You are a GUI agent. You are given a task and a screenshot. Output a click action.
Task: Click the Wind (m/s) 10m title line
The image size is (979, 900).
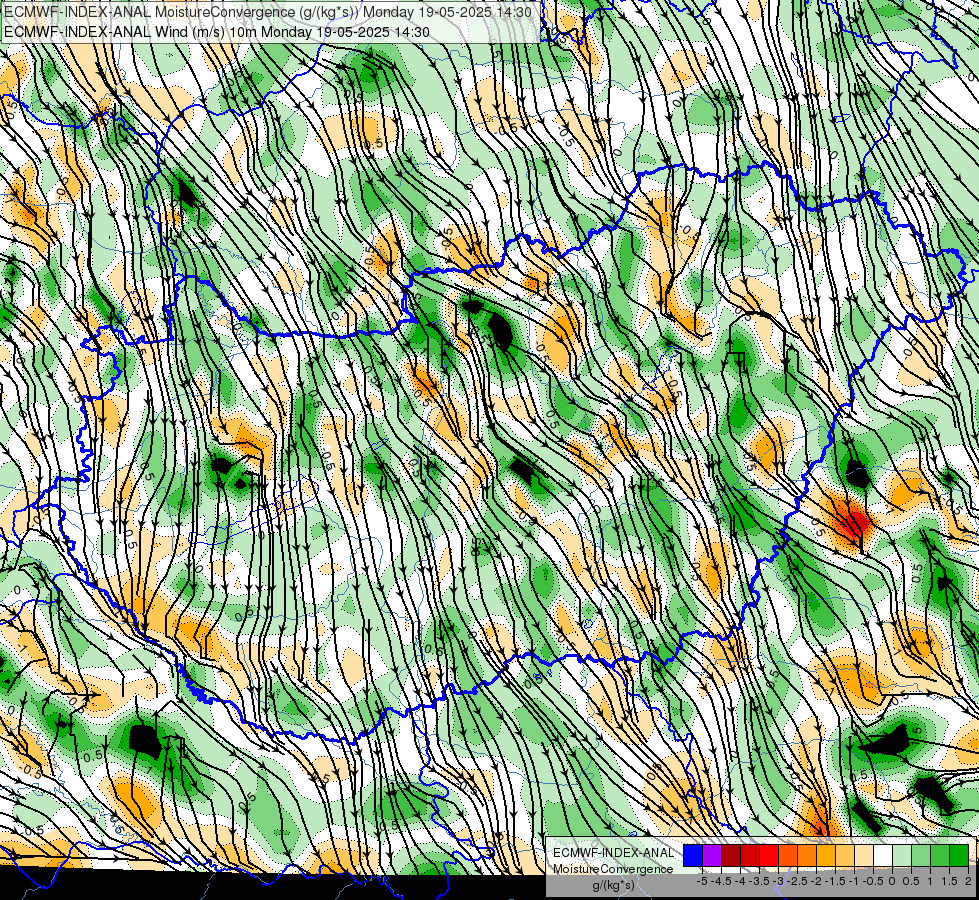tap(217, 31)
